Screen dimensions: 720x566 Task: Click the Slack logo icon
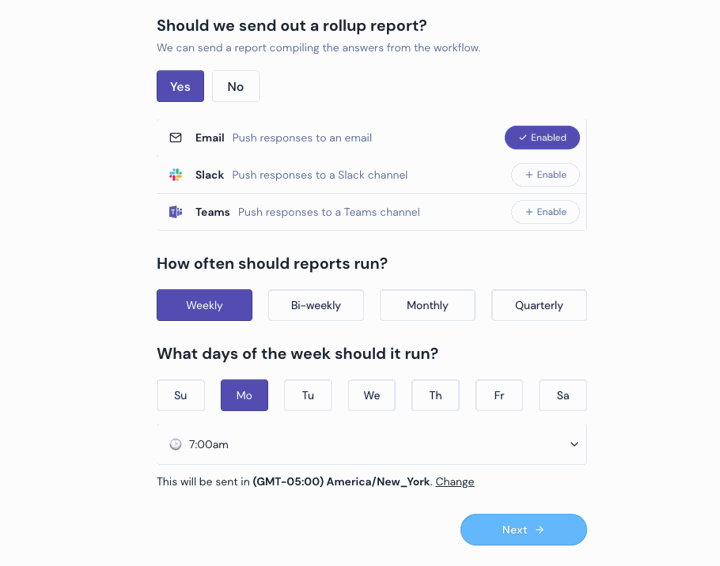(175, 175)
